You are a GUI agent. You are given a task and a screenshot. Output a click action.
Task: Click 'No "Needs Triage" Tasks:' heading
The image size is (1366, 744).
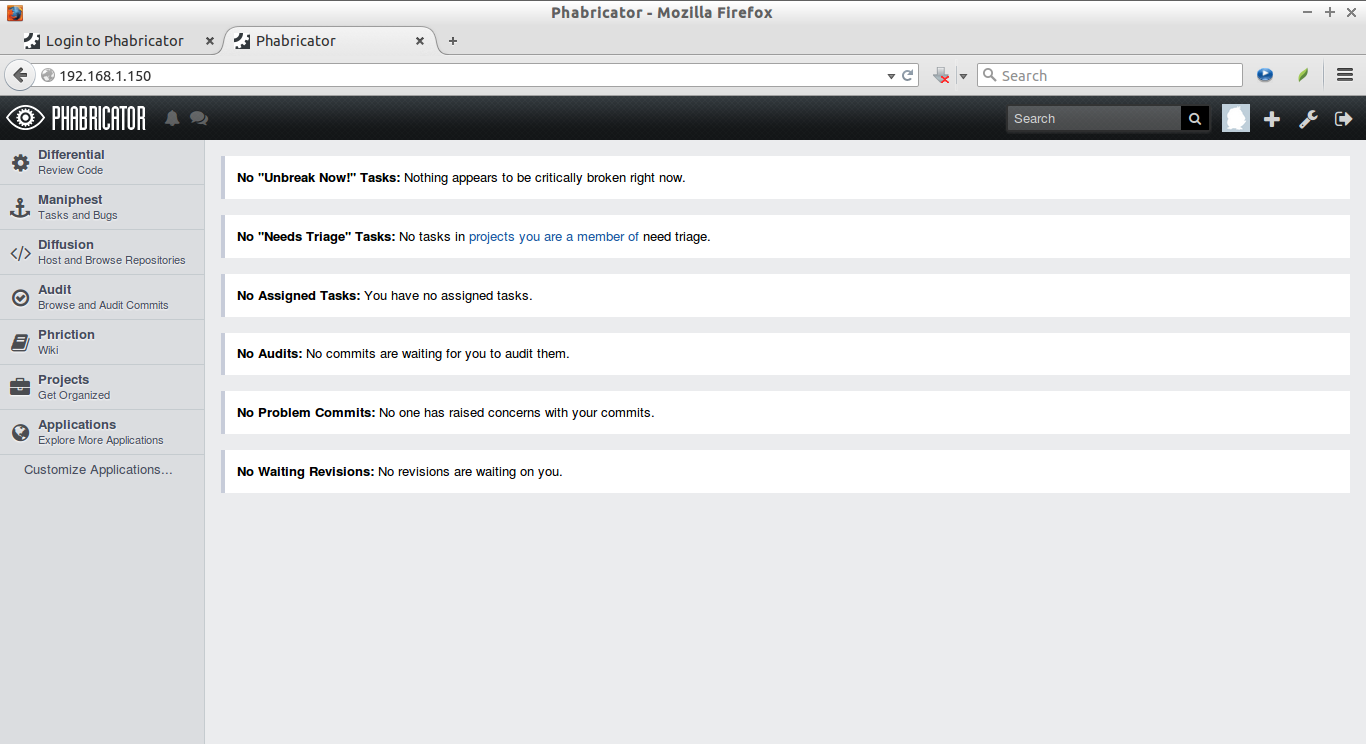tap(316, 237)
